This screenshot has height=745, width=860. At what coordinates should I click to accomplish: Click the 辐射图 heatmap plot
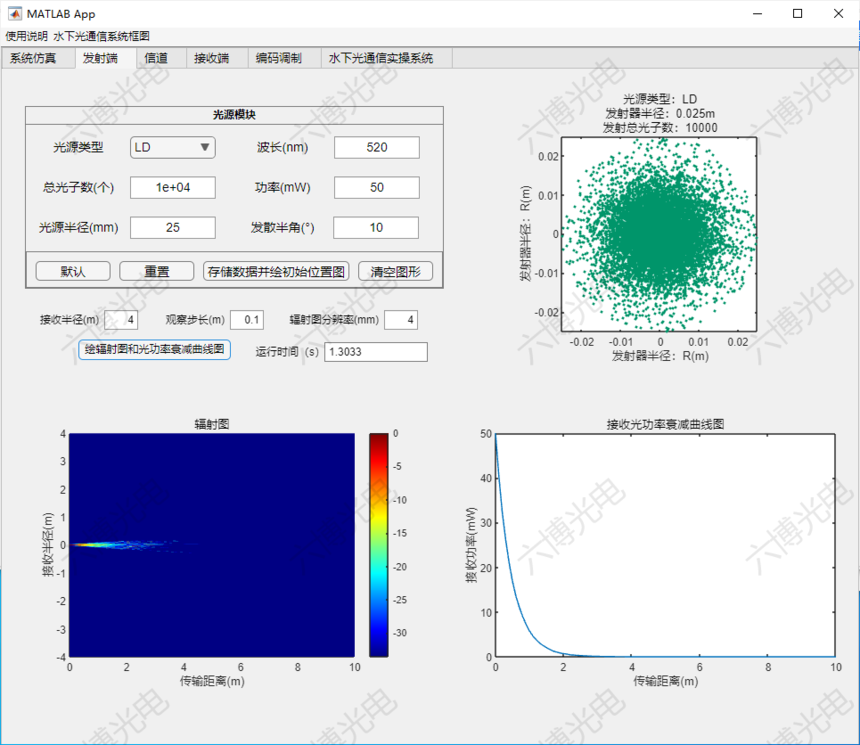tap(212, 545)
